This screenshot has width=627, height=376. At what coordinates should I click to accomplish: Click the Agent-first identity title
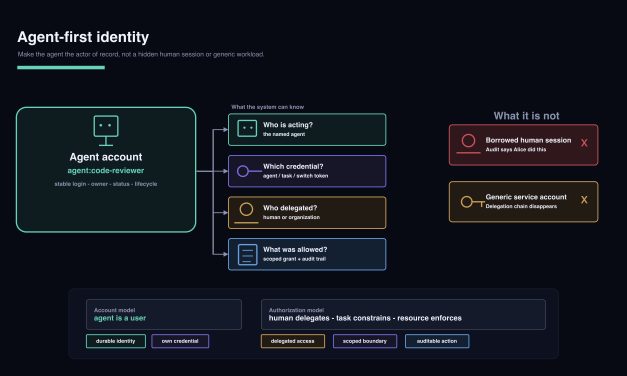(83, 37)
